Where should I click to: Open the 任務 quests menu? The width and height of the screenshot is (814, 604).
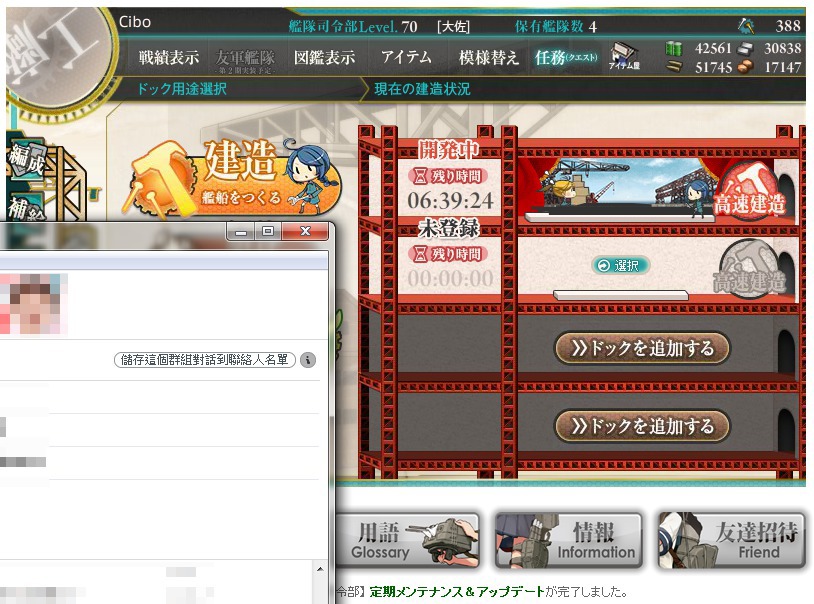point(566,57)
